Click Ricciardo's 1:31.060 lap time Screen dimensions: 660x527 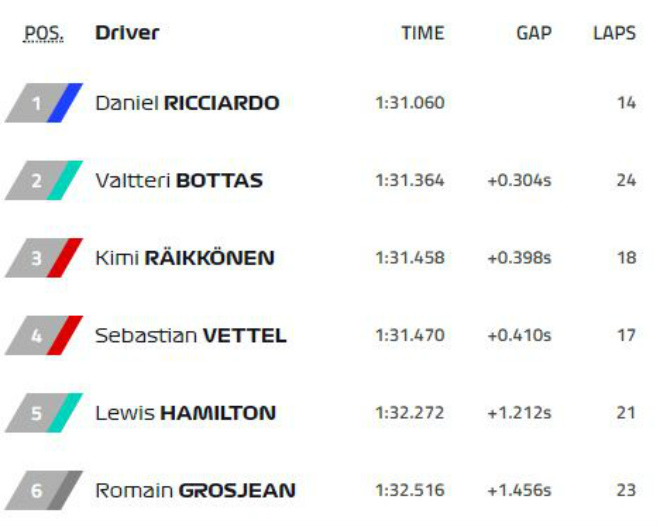tap(410, 103)
